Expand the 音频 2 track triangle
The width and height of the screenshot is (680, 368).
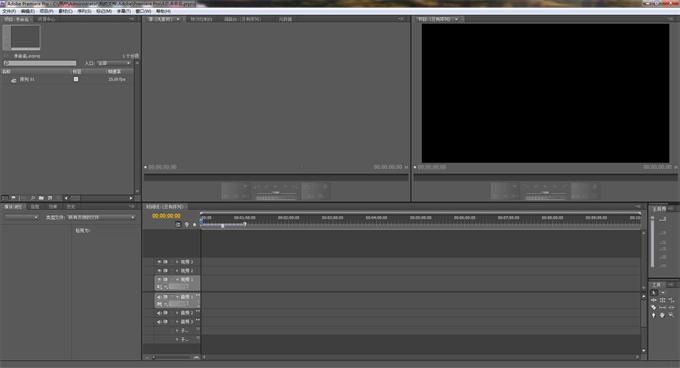click(177, 313)
